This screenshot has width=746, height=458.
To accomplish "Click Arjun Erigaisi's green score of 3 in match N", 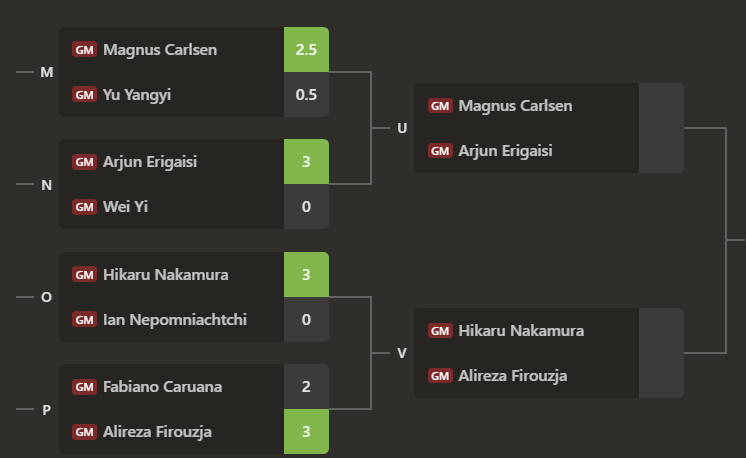I will (306, 162).
